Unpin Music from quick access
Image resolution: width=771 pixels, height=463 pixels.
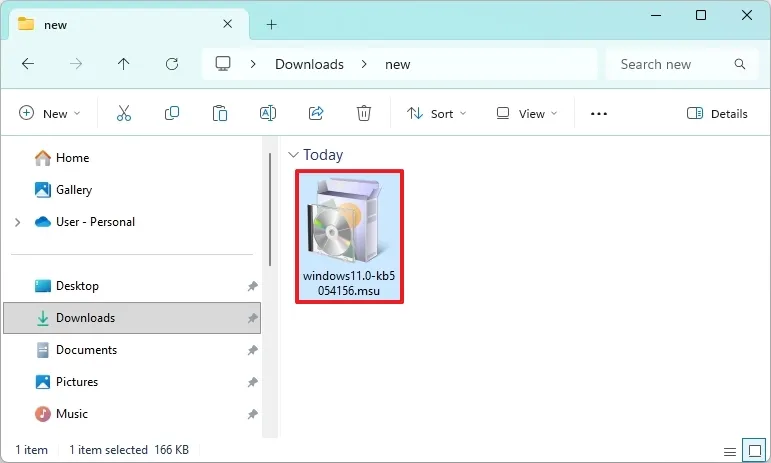(x=252, y=414)
